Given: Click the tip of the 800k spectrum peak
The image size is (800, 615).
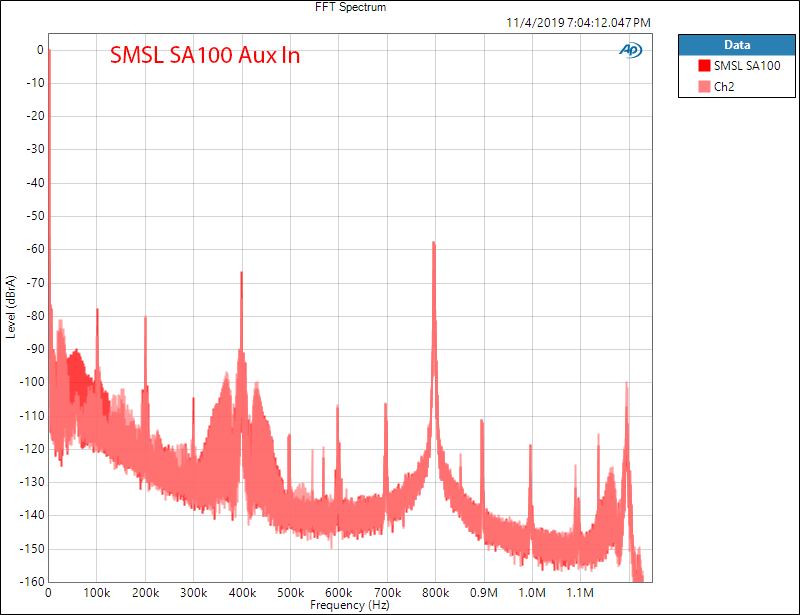Looking at the screenshot, I should (x=434, y=242).
